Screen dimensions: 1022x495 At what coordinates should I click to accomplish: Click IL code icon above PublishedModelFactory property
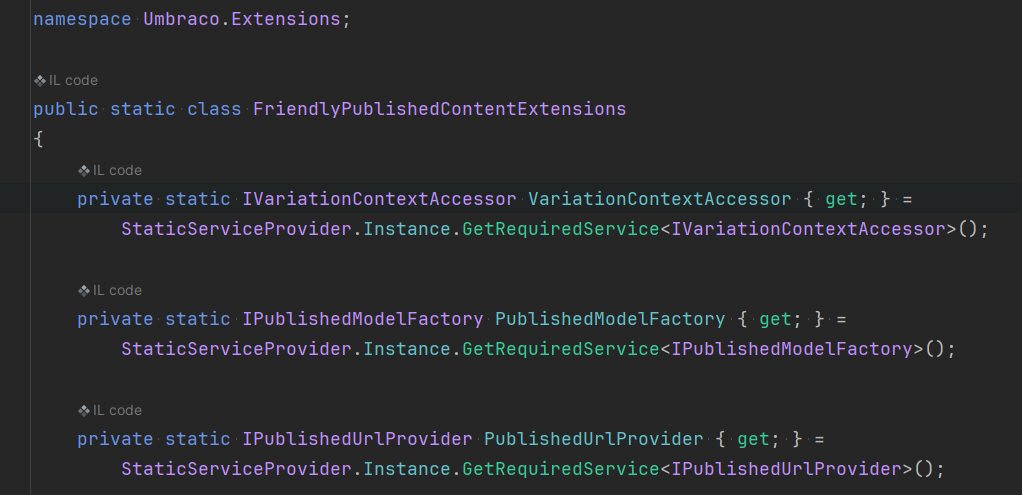point(84,291)
